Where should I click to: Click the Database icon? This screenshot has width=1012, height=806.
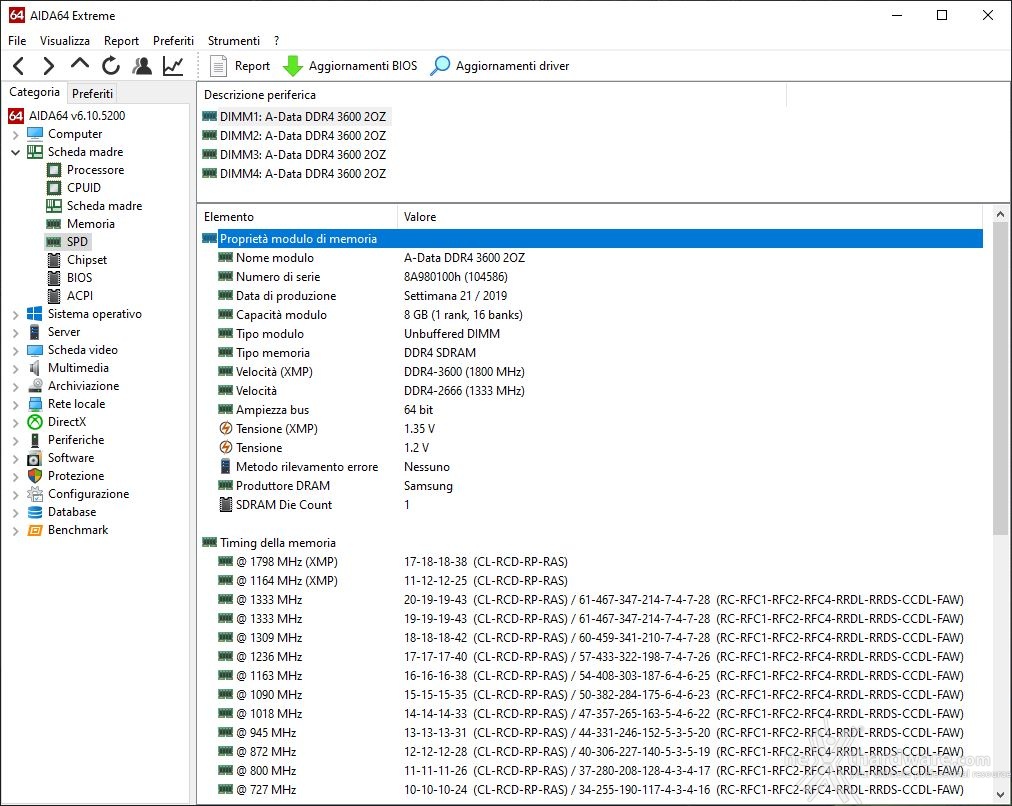tap(35, 512)
